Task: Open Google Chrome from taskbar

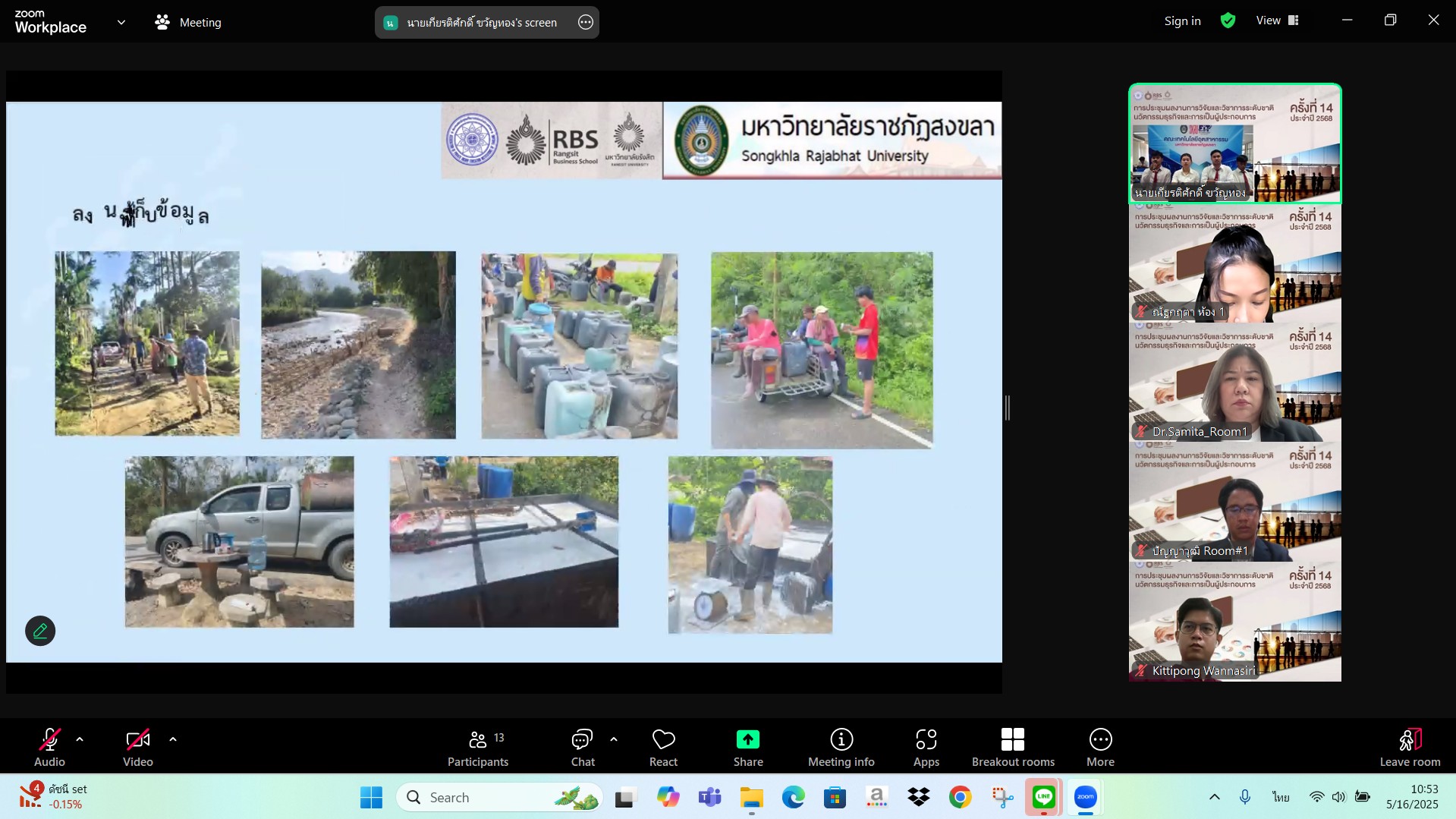Action: point(960,797)
